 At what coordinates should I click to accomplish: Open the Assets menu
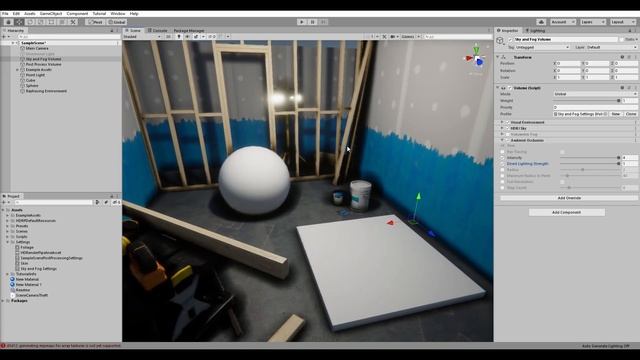pyautogui.click(x=29, y=13)
